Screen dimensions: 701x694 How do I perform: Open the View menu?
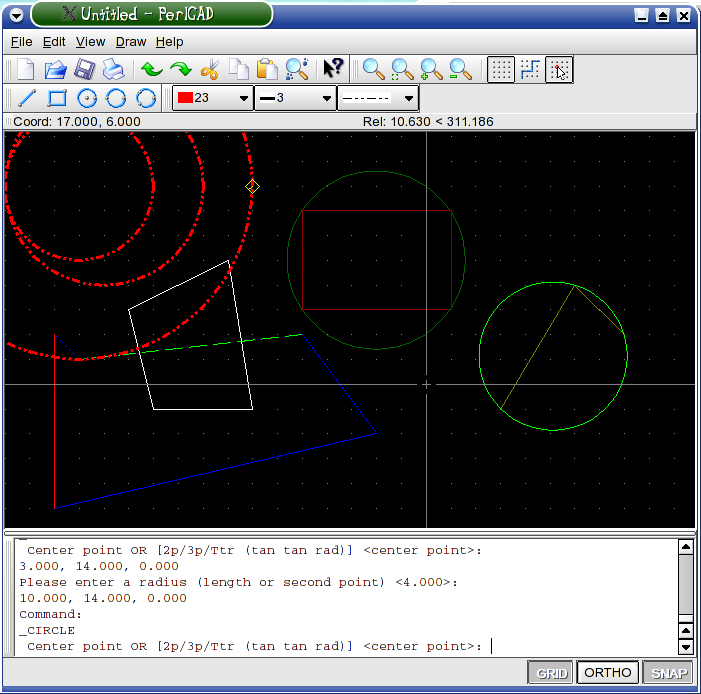point(90,42)
